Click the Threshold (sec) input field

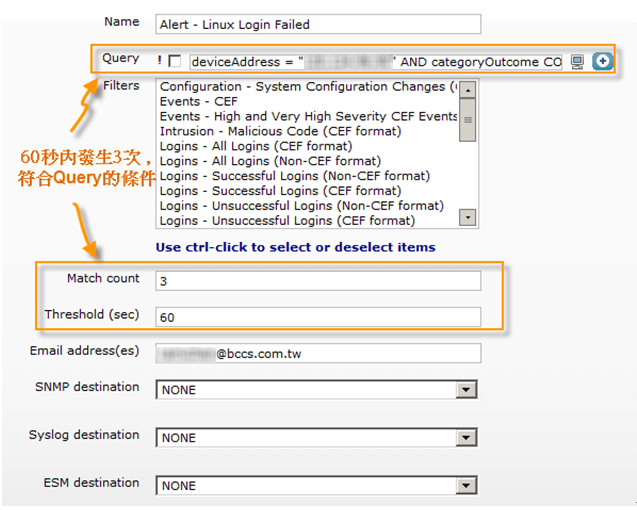tap(318, 317)
